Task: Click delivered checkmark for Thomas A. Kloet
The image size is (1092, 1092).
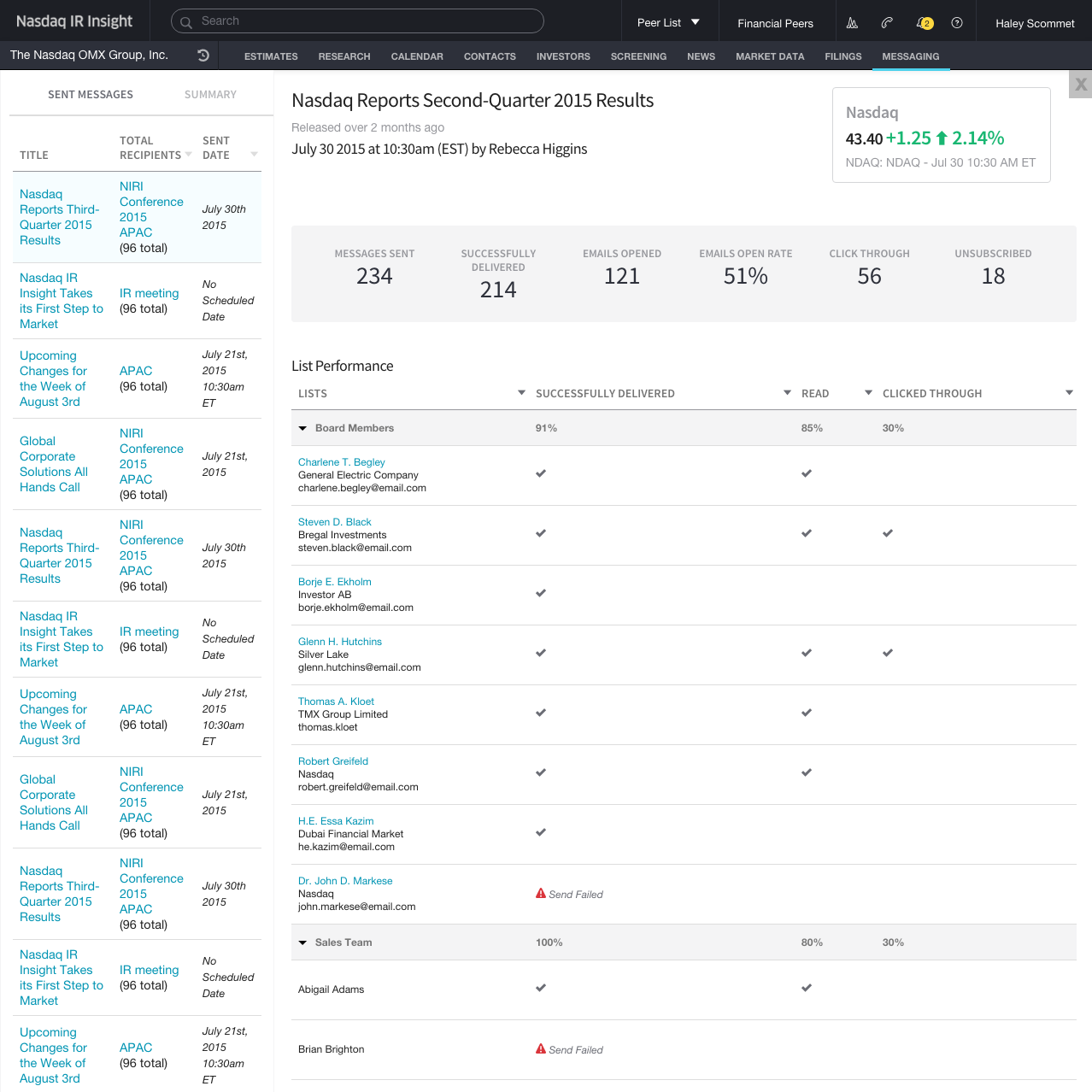Action: [541, 713]
